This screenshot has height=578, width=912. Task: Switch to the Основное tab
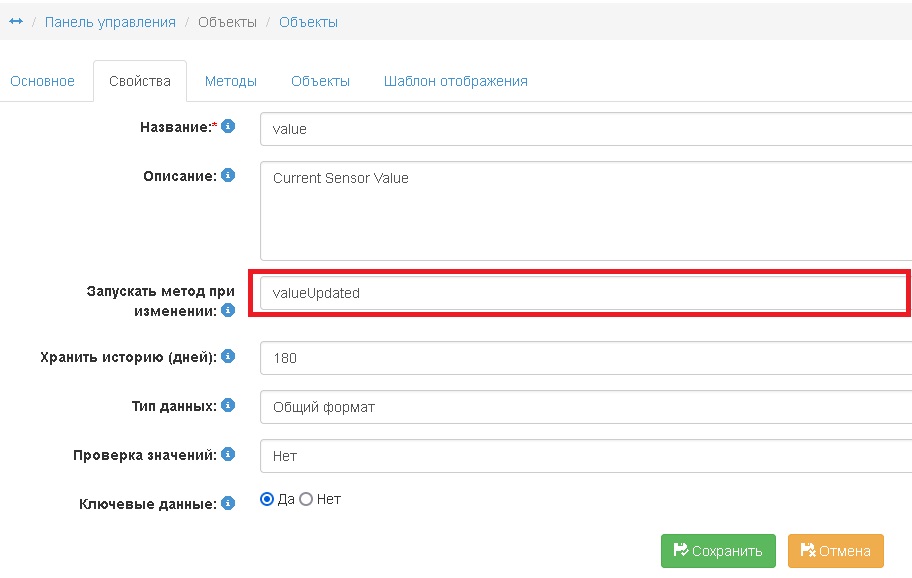point(42,81)
